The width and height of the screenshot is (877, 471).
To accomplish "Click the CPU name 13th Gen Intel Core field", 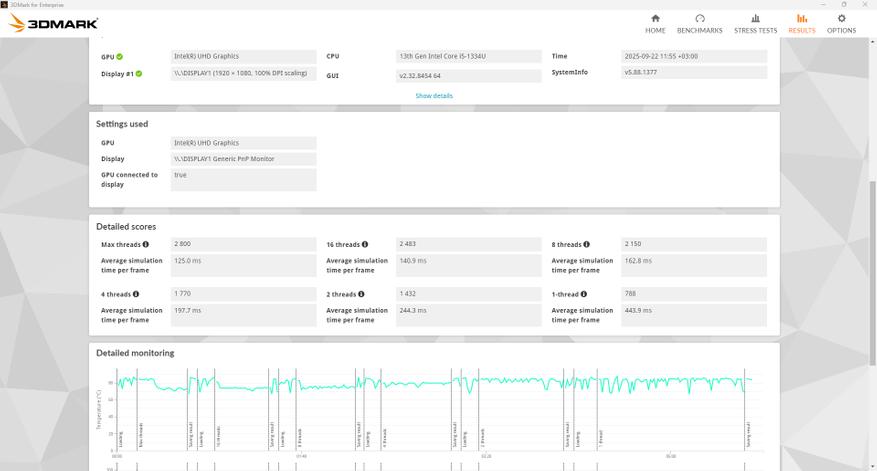I will pos(469,56).
